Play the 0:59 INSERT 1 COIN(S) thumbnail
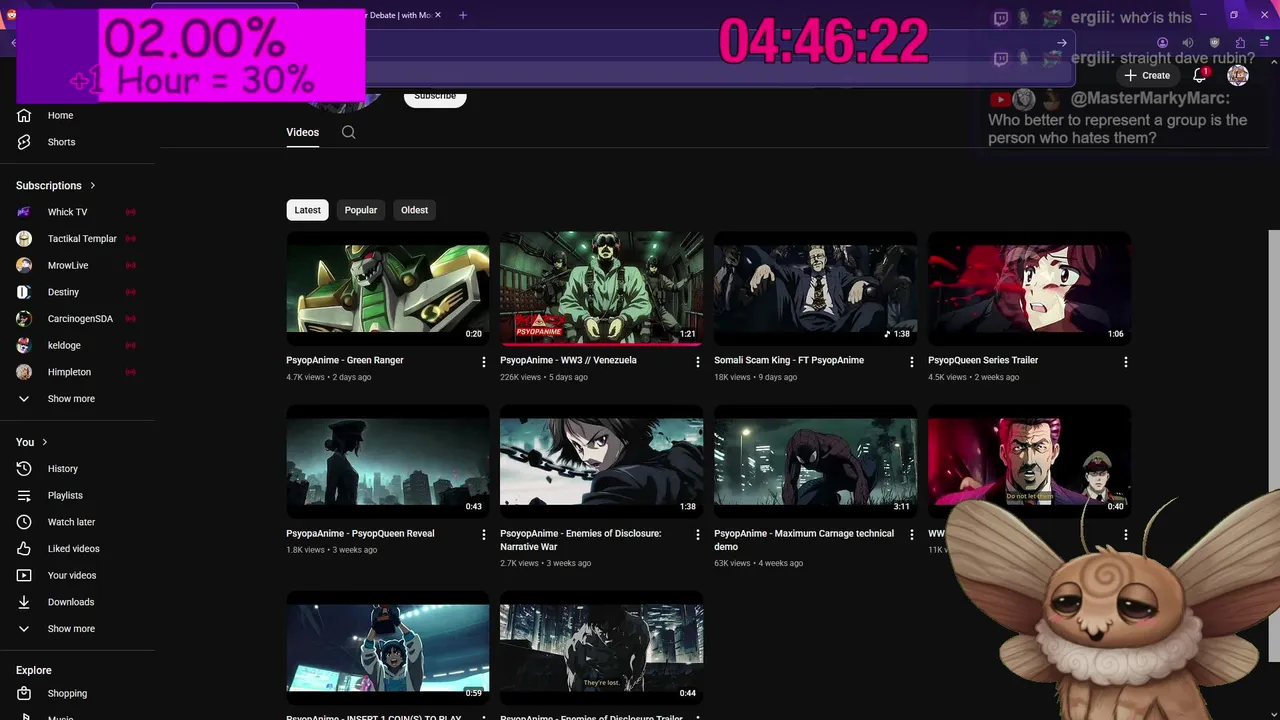The height and width of the screenshot is (720, 1280). click(x=388, y=647)
